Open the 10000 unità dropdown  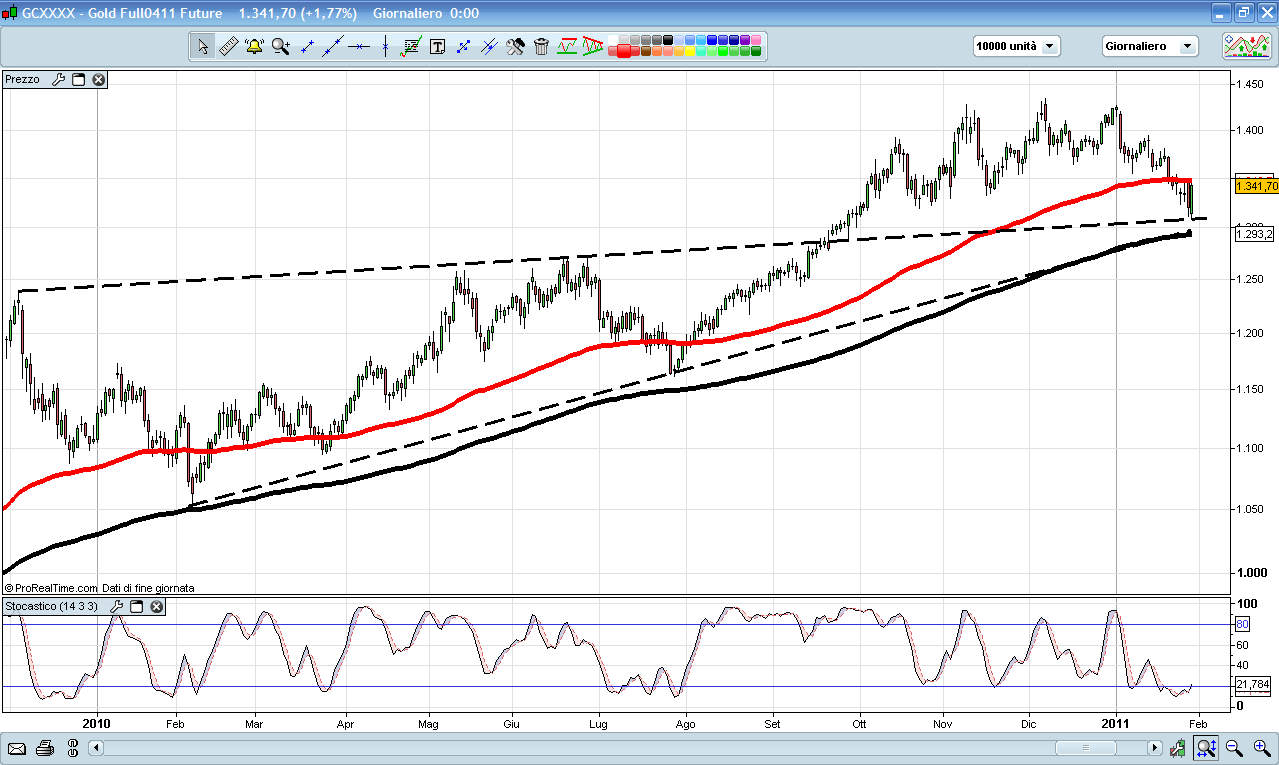click(x=1016, y=46)
